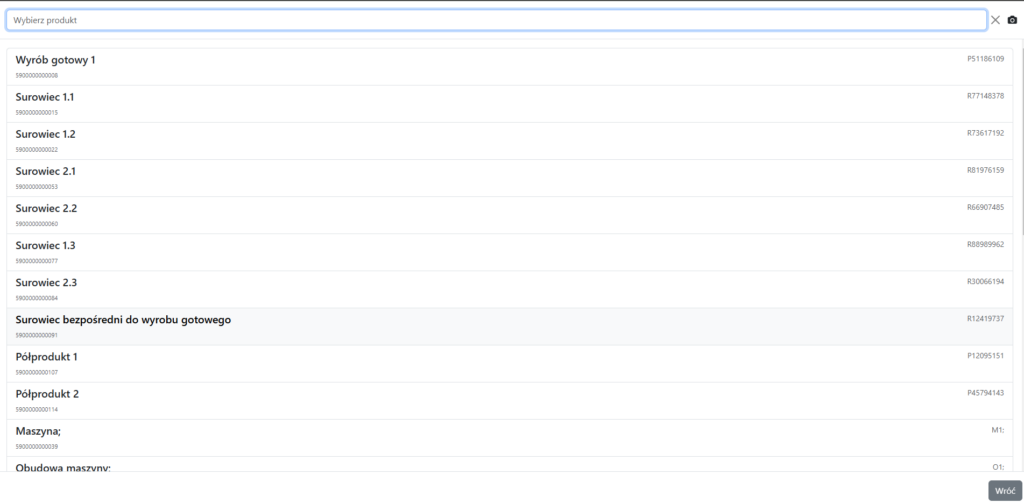
Task: Click the camera scan icon
Action: click(1011, 20)
